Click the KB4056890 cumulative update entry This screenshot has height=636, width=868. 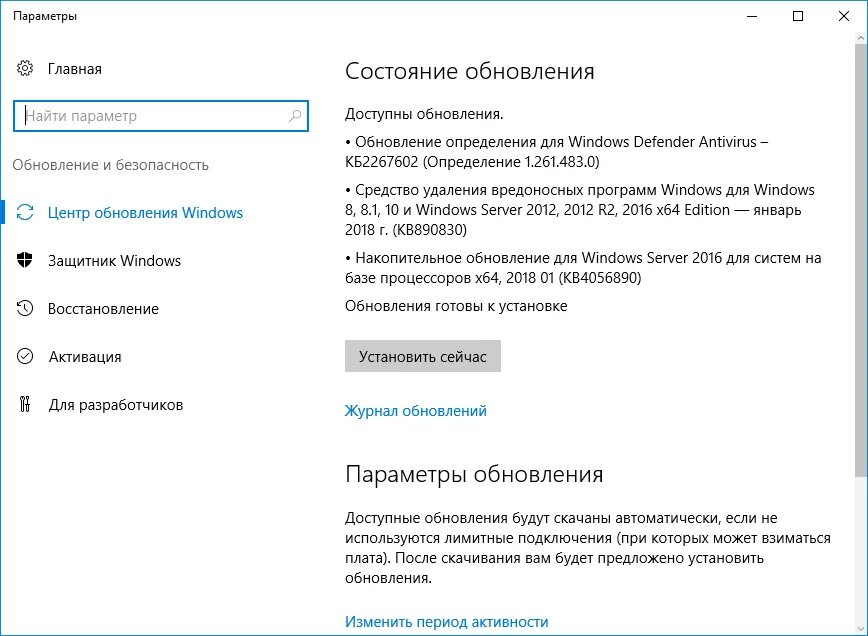(583, 267)
